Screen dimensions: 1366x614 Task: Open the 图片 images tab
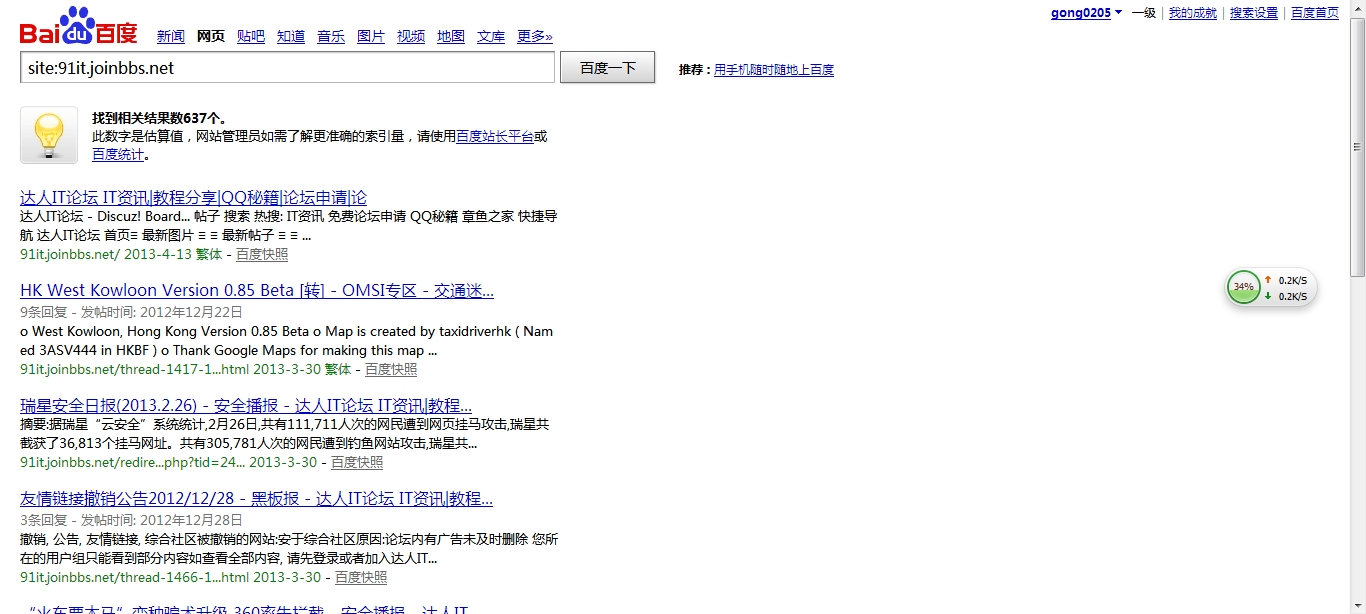(x=371, y=36)
